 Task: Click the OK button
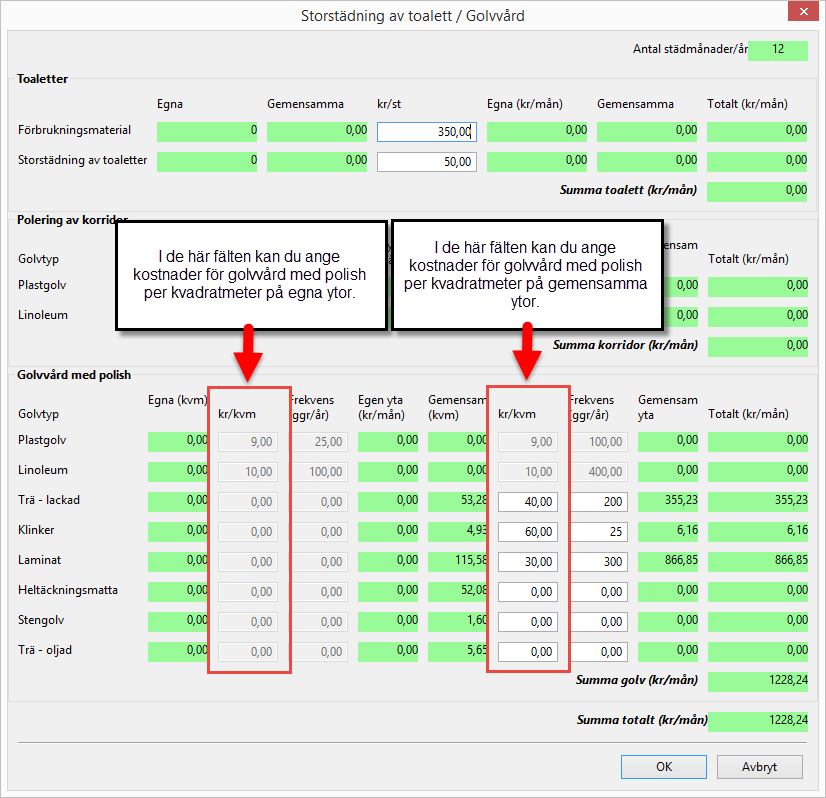(x=663, y=767)
